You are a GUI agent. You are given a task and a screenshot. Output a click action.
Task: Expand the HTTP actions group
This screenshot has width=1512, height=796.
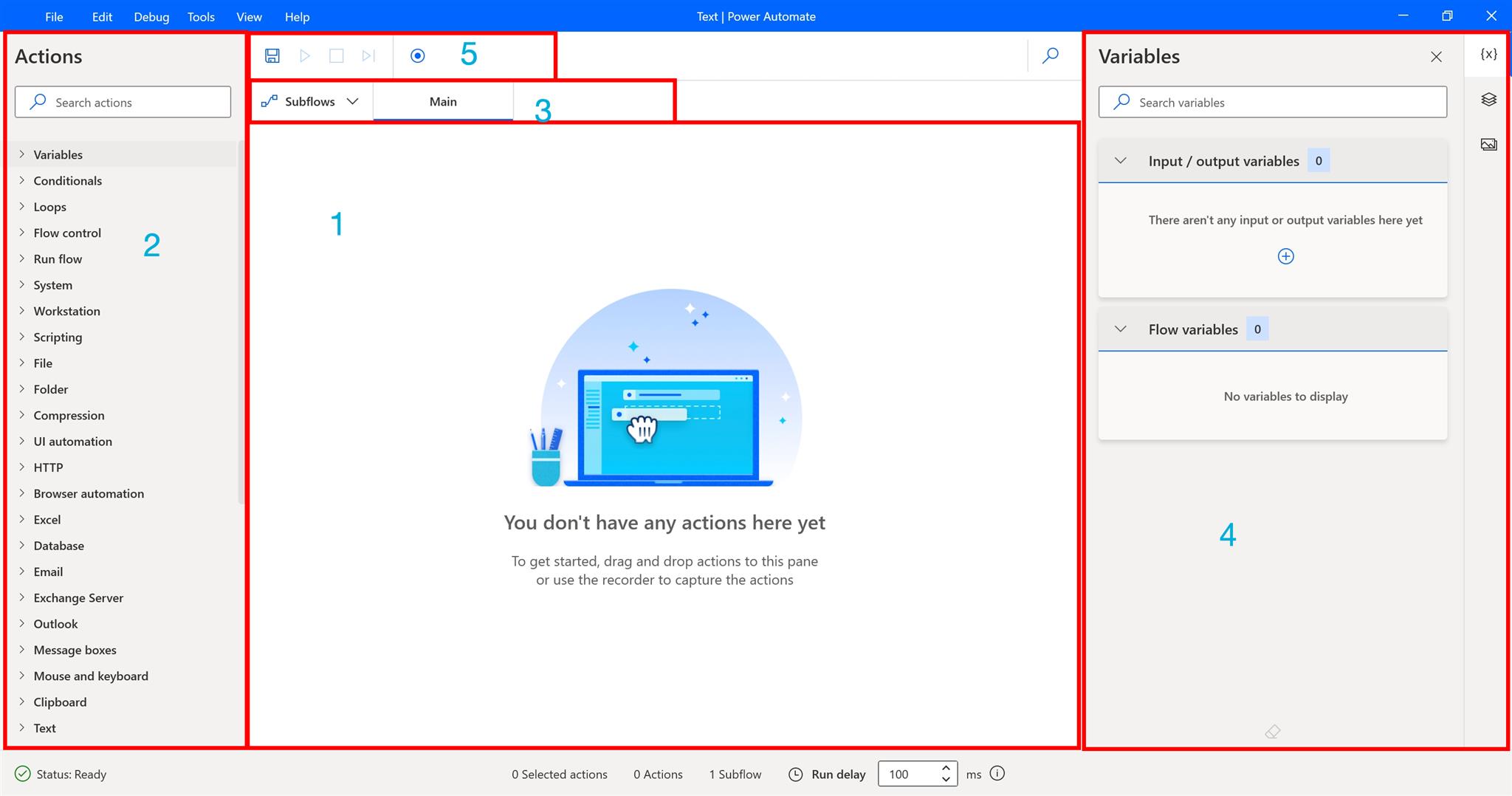point(22,467)
